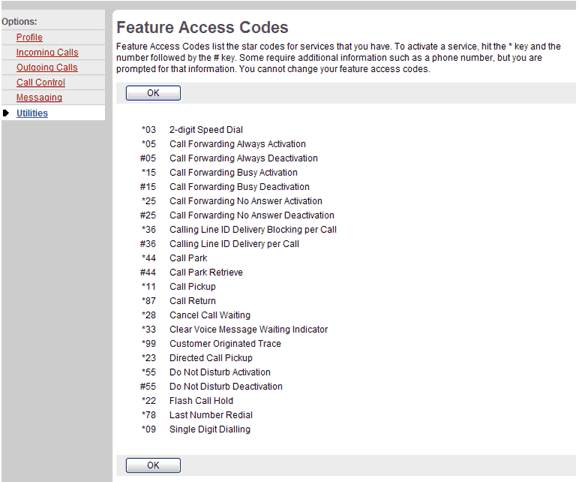Click the arrow marker beside Utilities

(x=6, y=113)
